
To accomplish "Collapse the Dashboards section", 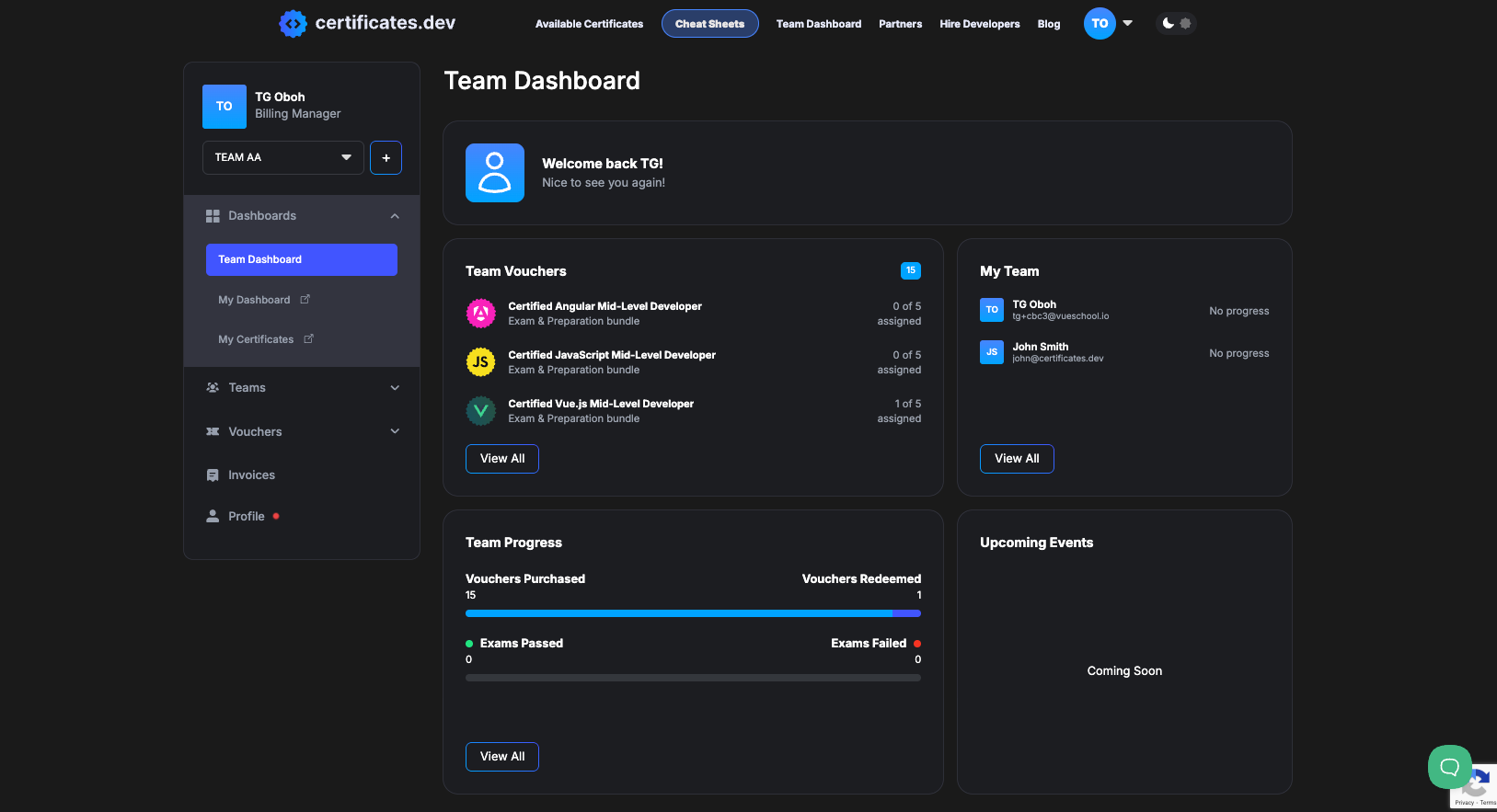I will point(395,216).
